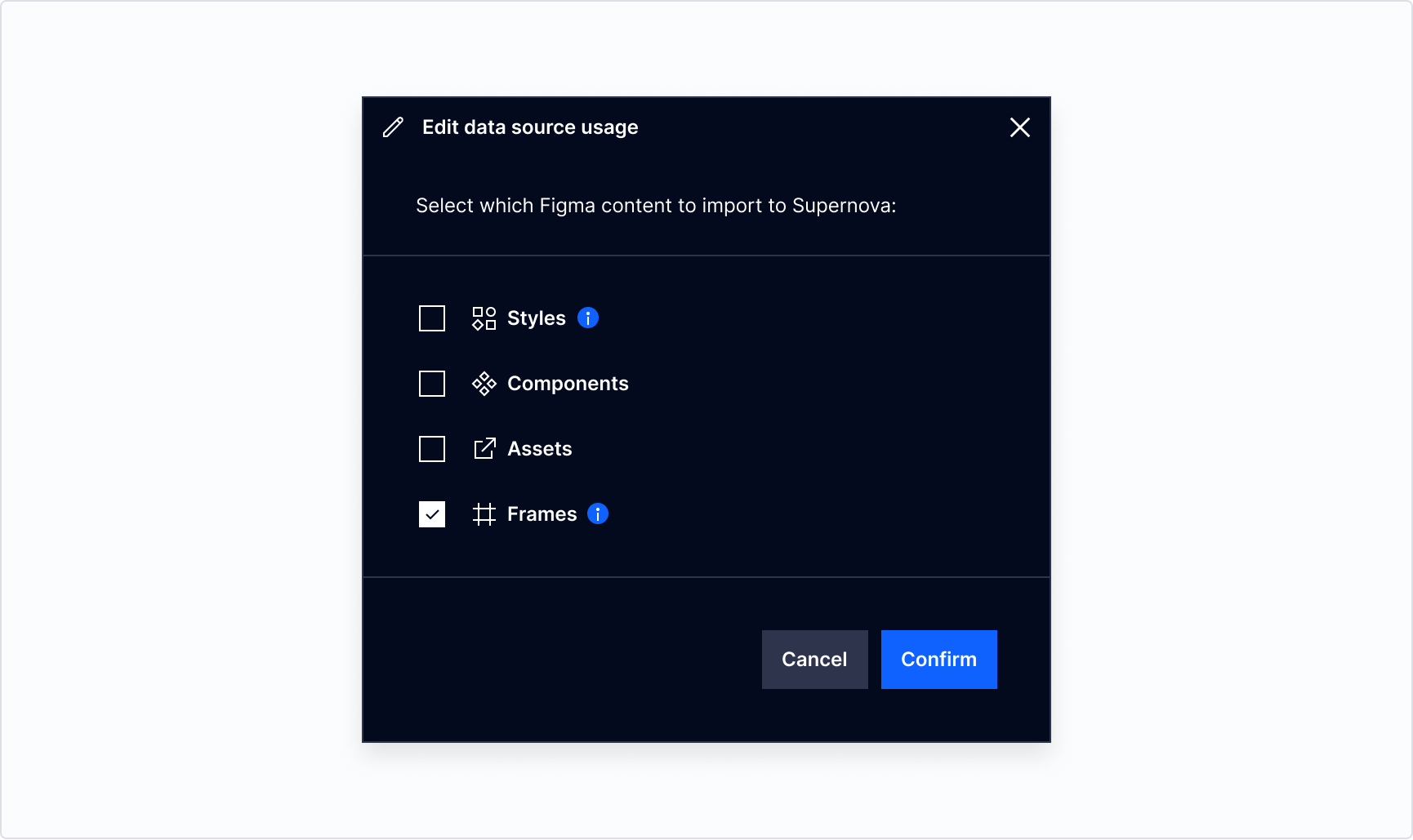Uncheck the Frames checkbox
This screenshot has height=840, width=1413.
(x=432, y=514)
